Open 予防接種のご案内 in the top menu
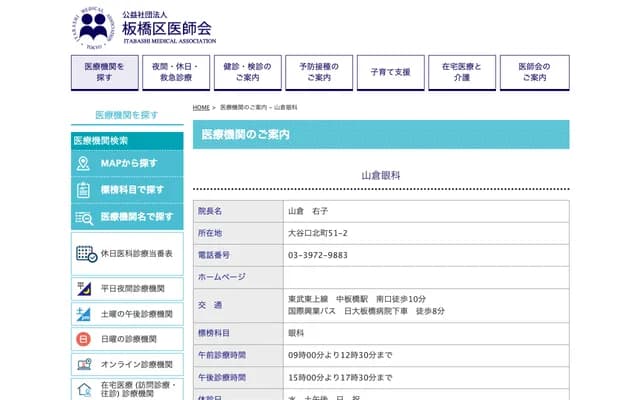This screenshot has height=400, width=640. (x=319, y=72)
